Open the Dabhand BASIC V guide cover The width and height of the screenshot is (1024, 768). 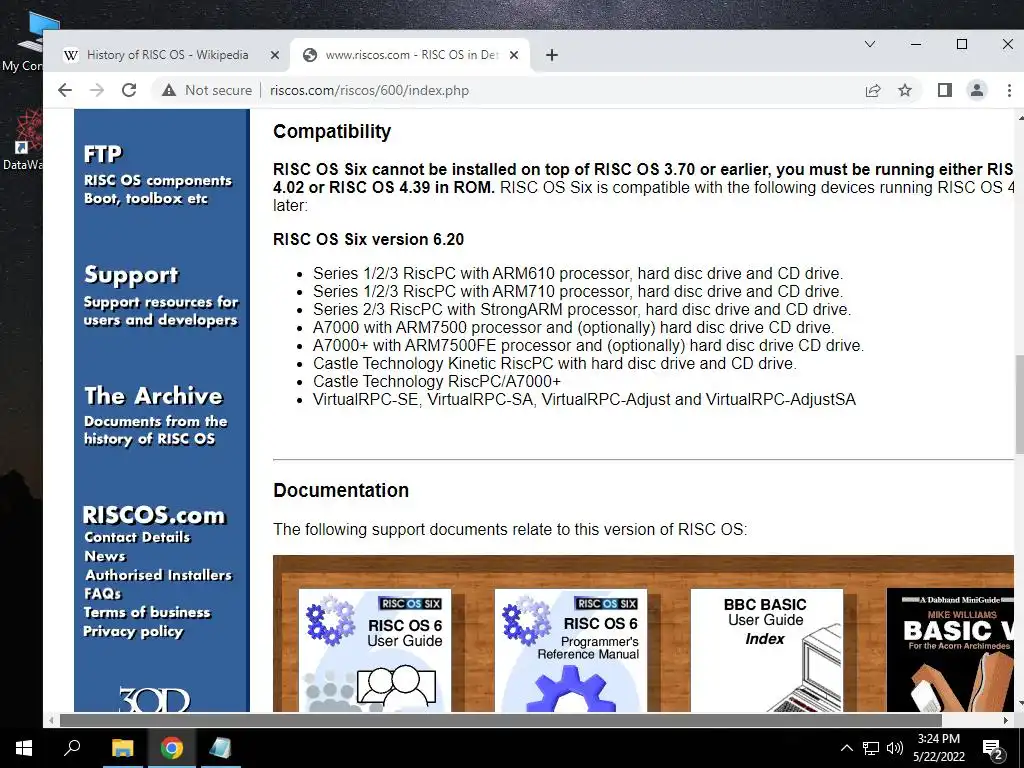coord(950,650)
